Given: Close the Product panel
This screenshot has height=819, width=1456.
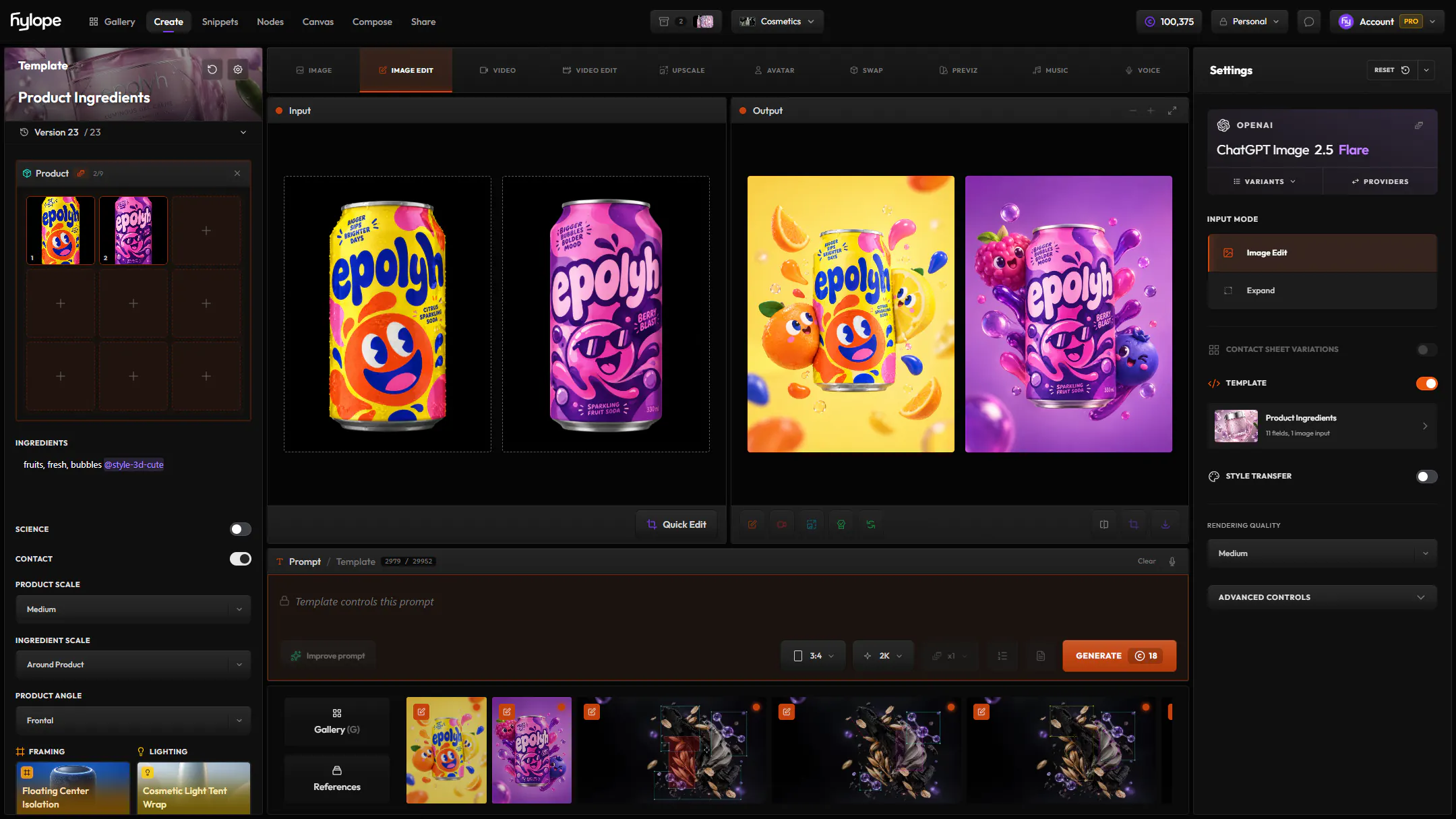Looking at the screenshot, I should (x=237, y=173).
